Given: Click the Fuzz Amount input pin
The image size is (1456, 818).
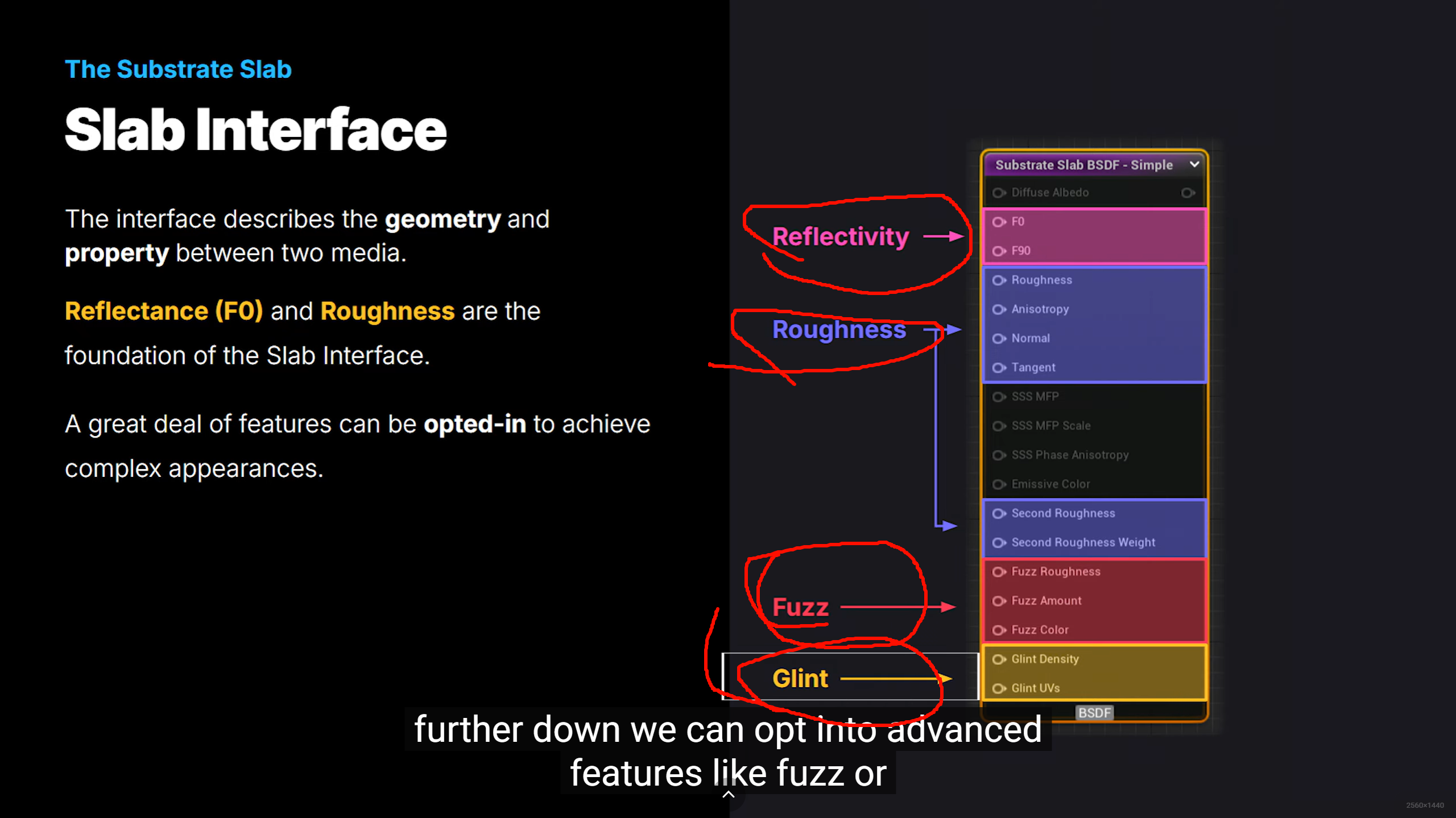Looking at the screenshot, I should (x=999, y=601).
